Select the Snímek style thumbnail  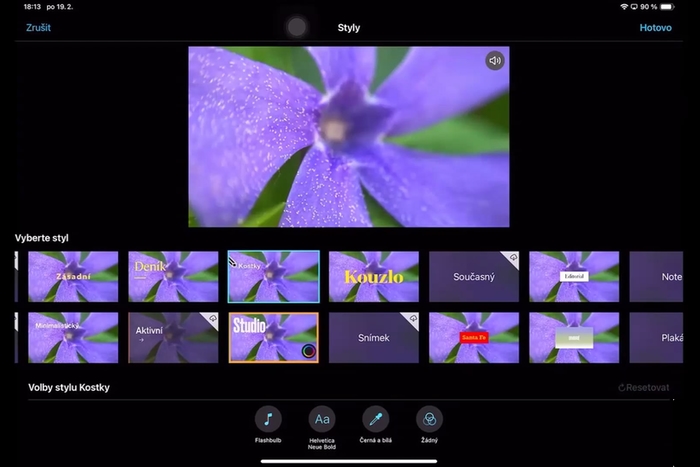(x=374, y=337)
